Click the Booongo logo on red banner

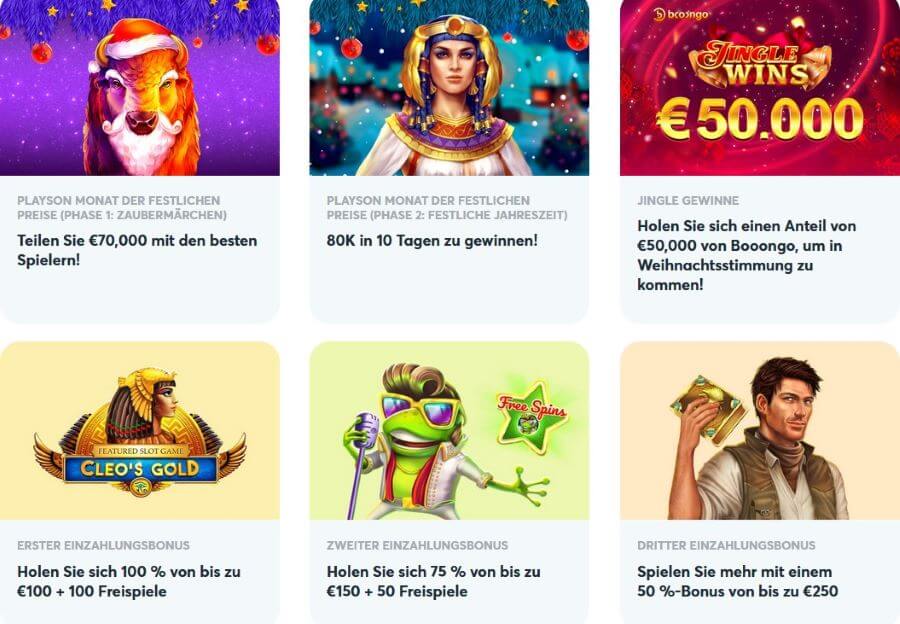point(681,15)
